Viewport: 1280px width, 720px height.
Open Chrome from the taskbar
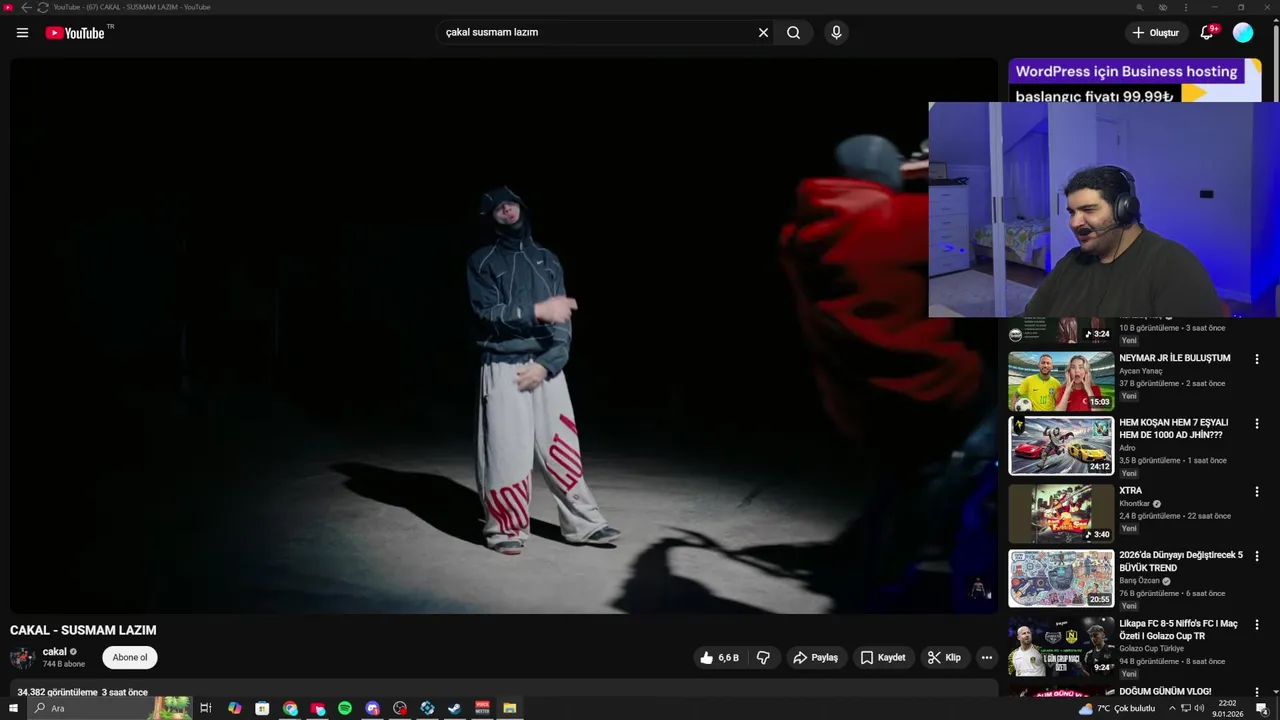[290, 708]
